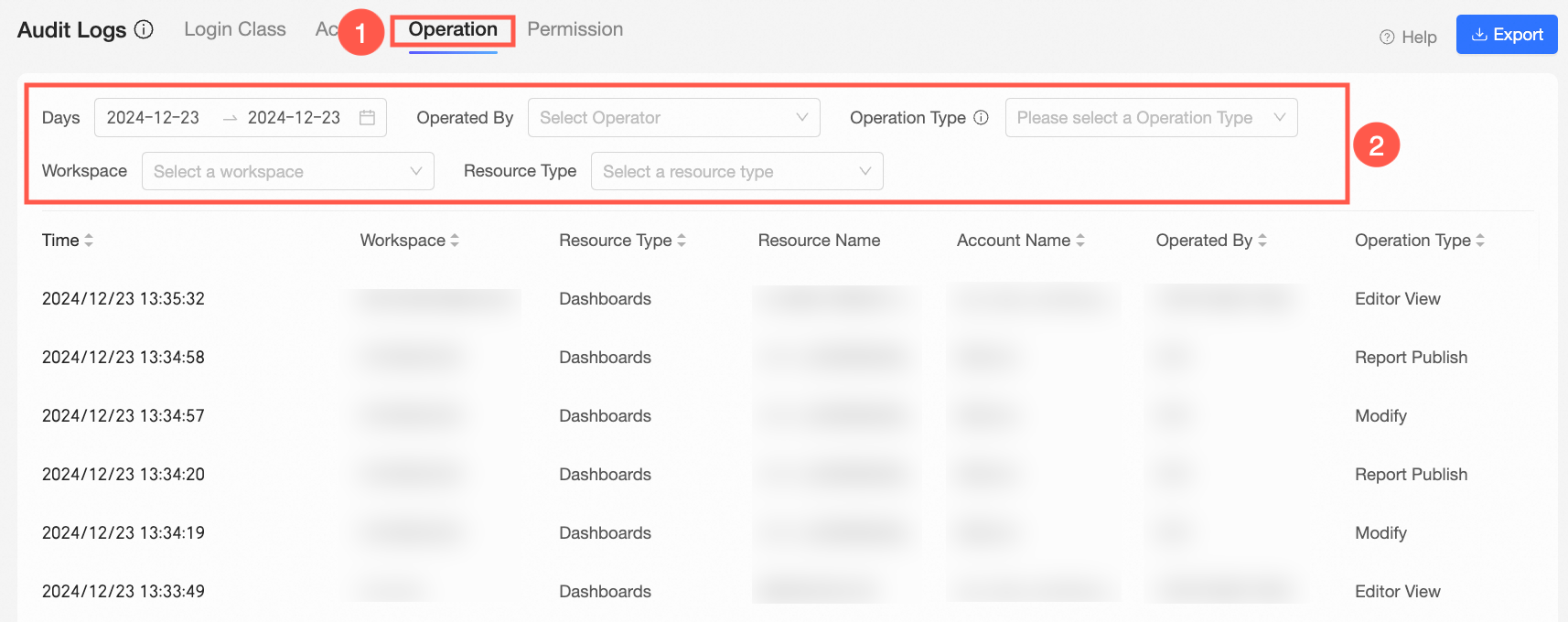Click the Help question mark icon
Image resolution: width=1568 pixels, height=622 pixels.
pos(1387,38)
